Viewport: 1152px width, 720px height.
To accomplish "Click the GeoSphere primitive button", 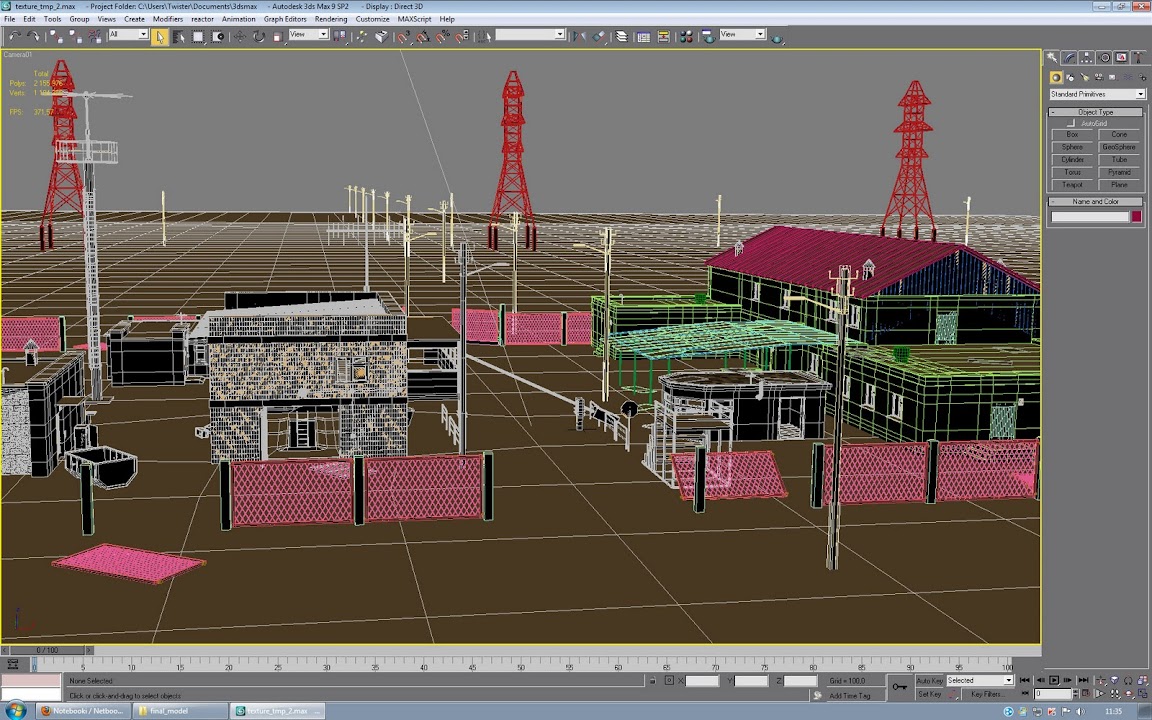I will [1118, 147].
